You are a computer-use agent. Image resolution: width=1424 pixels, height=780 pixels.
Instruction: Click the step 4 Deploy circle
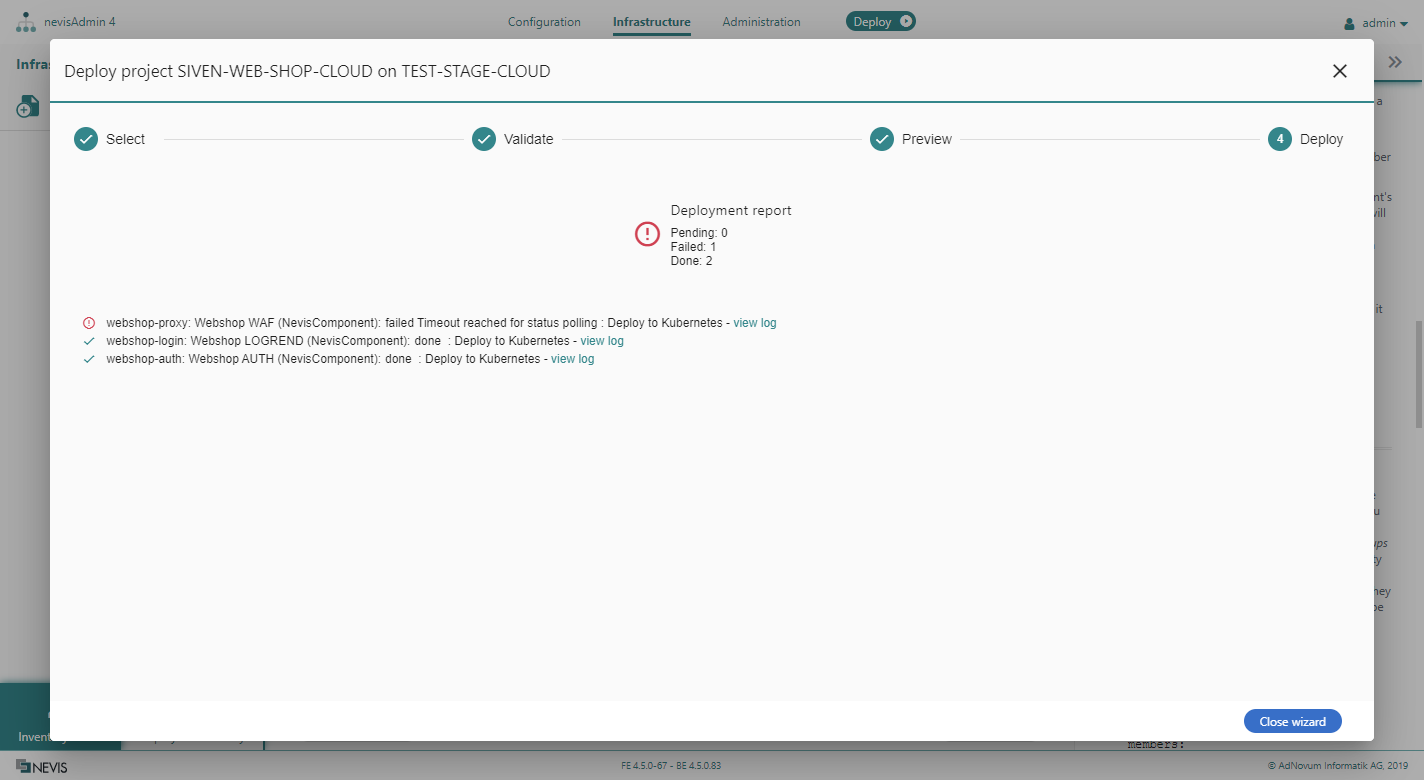tap(1280, 139)
